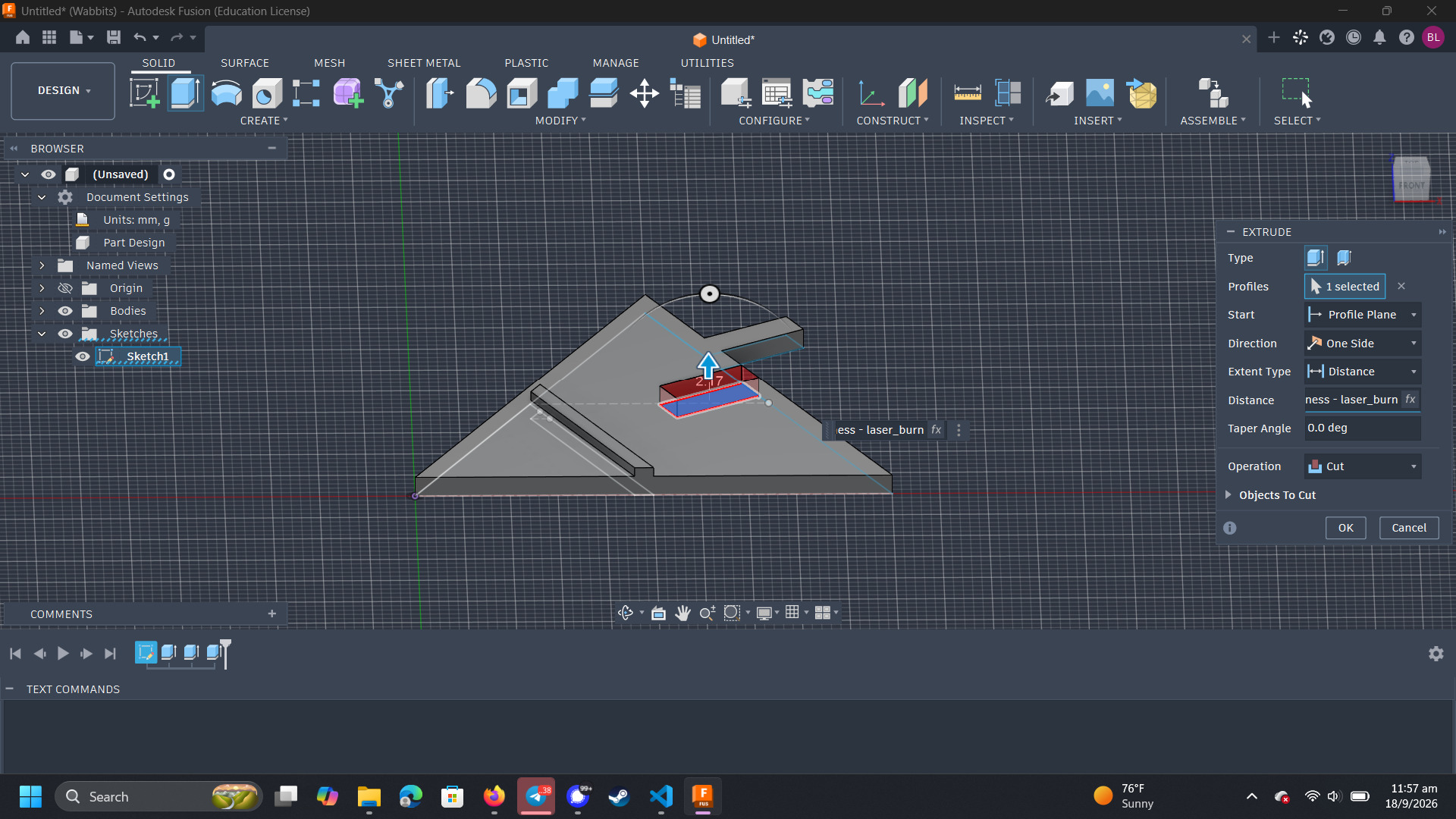Click the Extrude tool in the toolbar
Image resolution: width=1456 pixels, height=819 pixels.
[186, 93]
